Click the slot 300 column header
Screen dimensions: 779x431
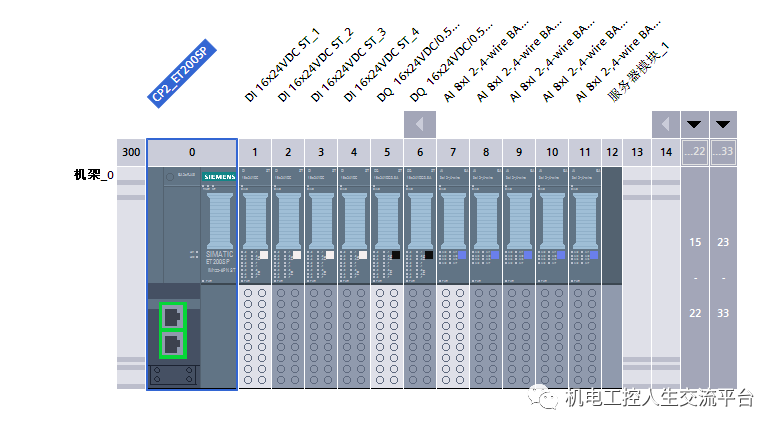pos(131,152)
